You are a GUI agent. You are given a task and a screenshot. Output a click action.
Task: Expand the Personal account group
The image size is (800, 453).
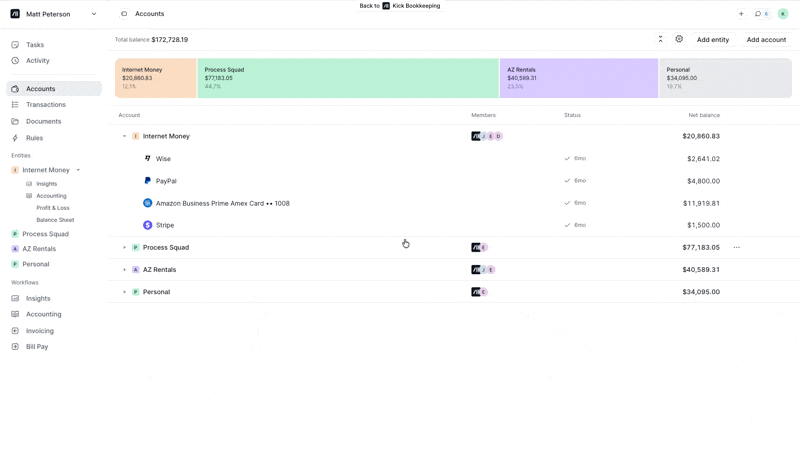(125, 292)
